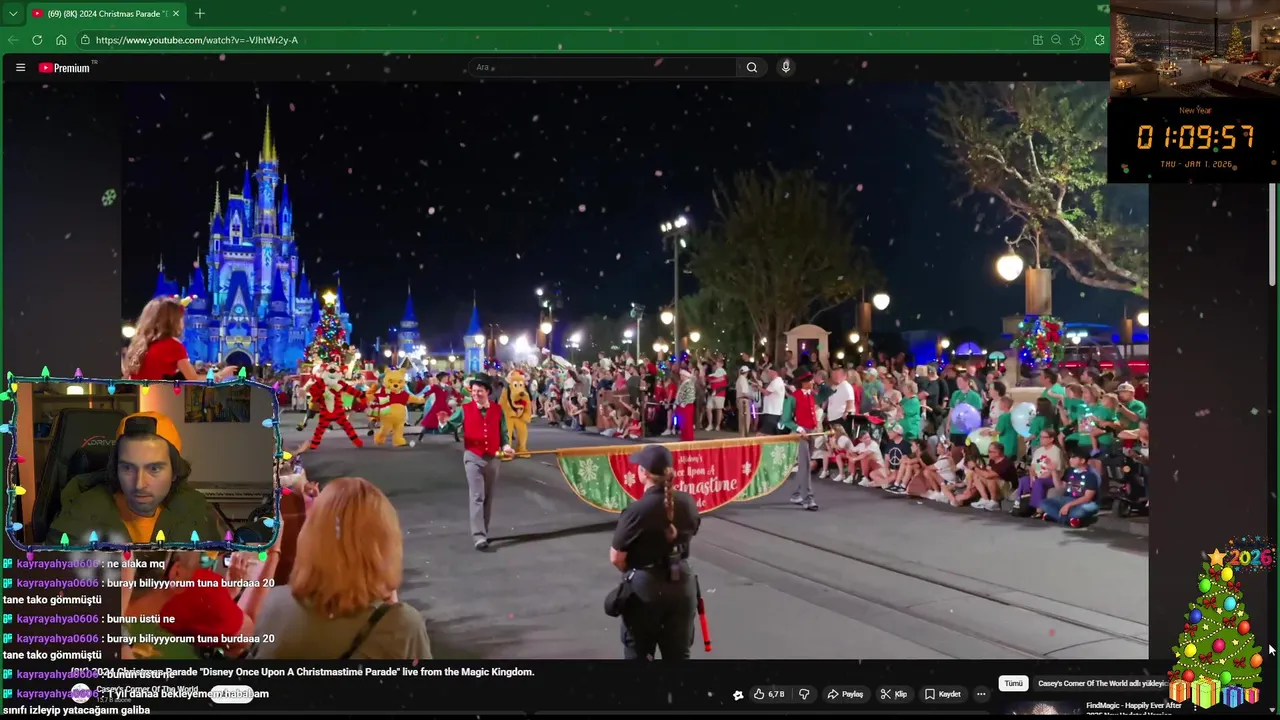Screen dimensions: 1280x720
Task: Click the New Year countdown timer overlay
Action: pyautogui.click(x=1195, y=140)
